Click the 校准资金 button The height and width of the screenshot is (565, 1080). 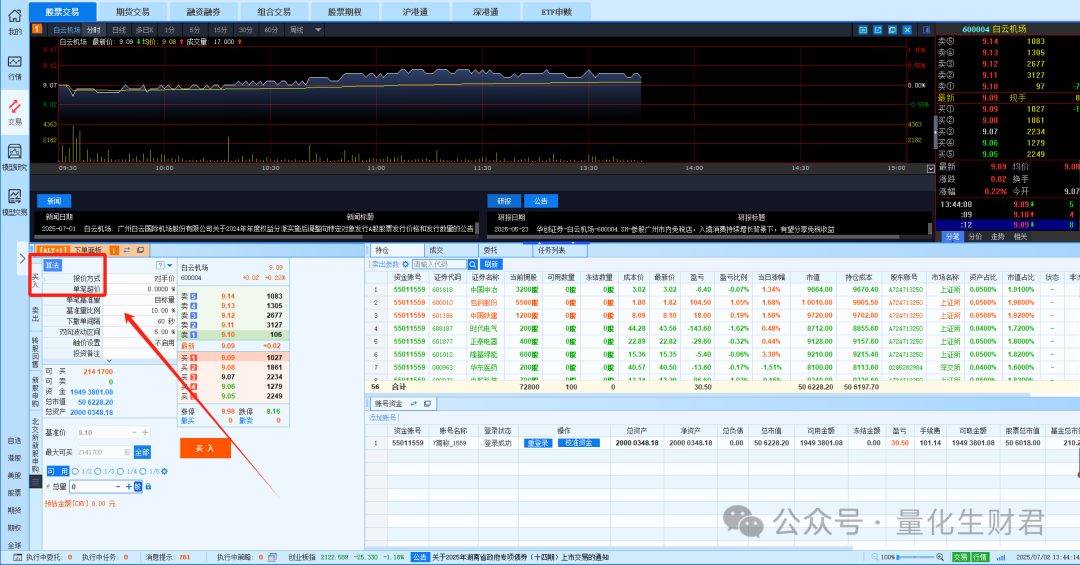[579, 443]
